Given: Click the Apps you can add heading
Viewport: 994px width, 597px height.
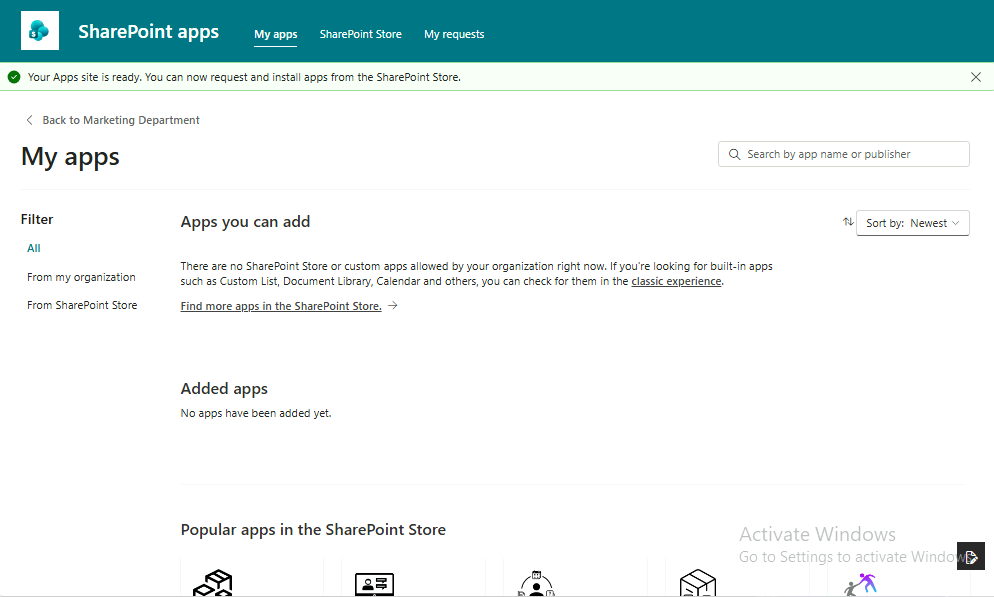Looking at the screenshot, I should [x=245, y=222].
